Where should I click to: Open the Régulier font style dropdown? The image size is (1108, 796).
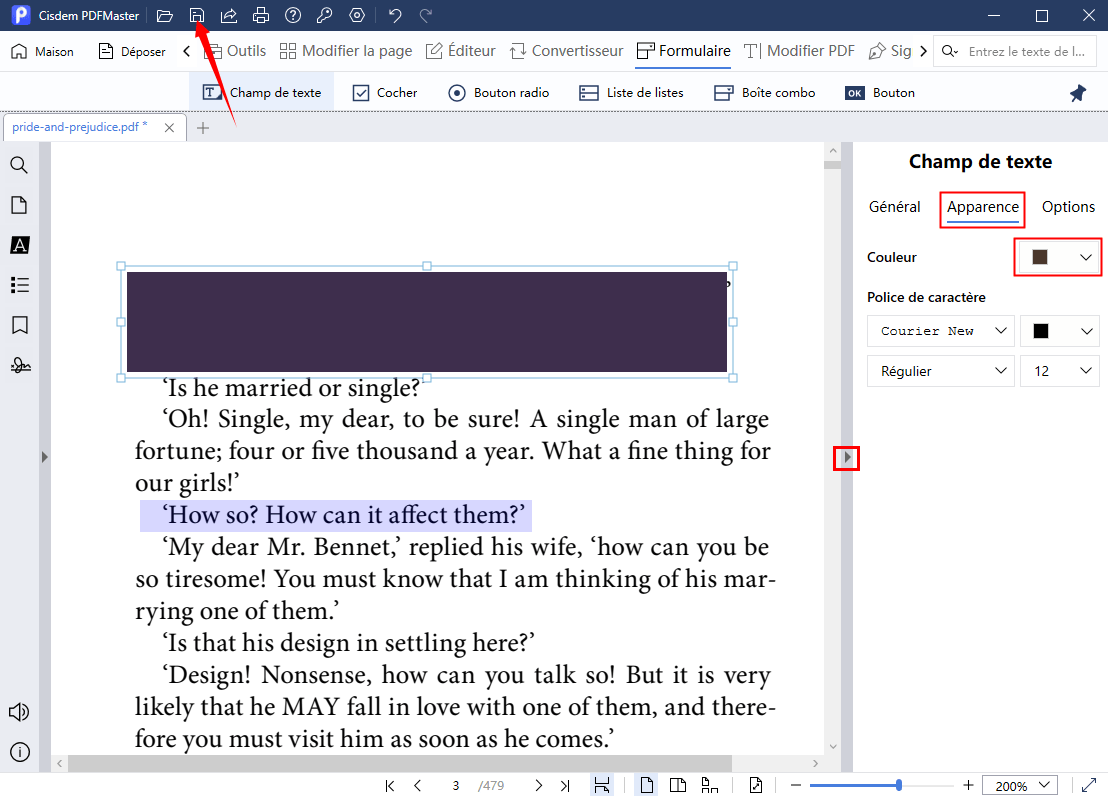pos(941,371)
